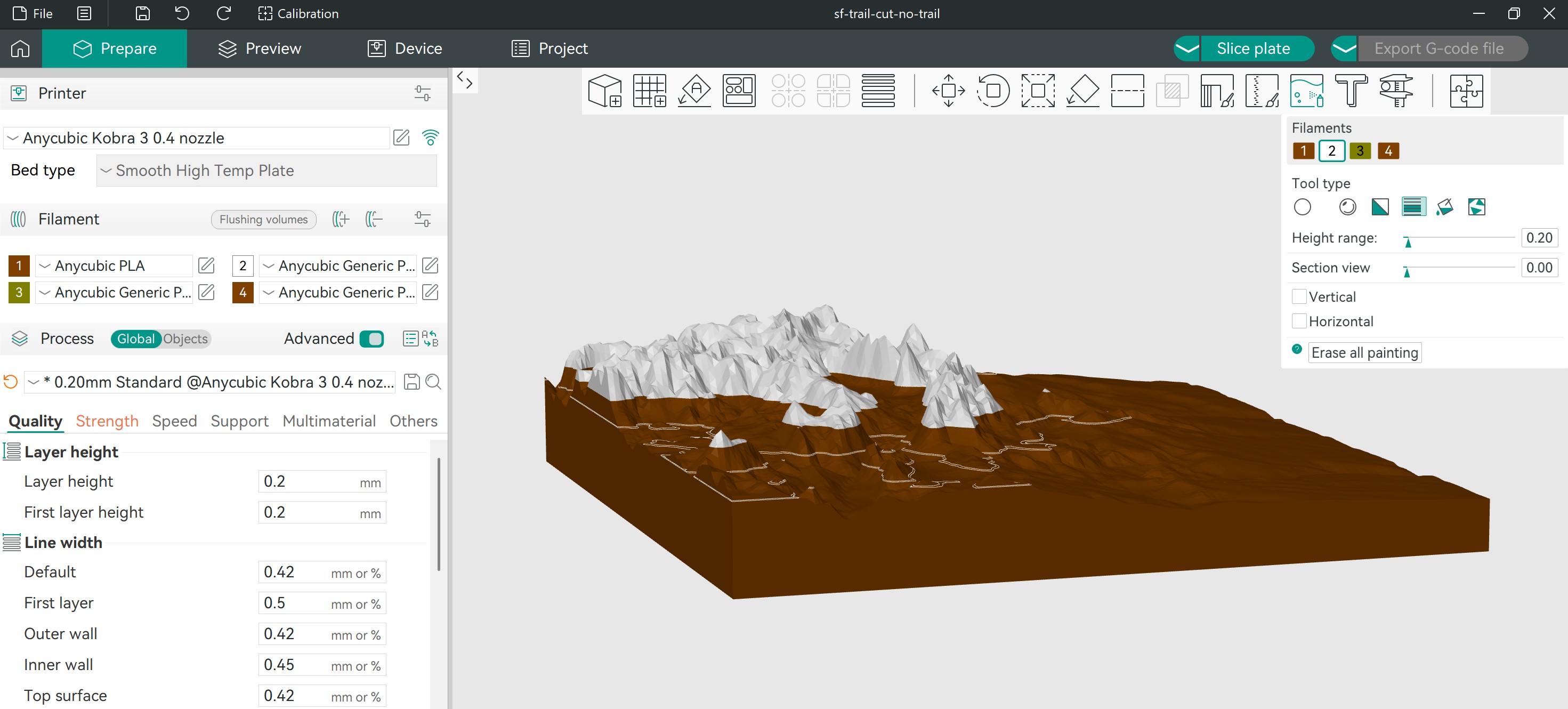
Task: Activate the Rotate tool
Action: [x=993, y=91]
